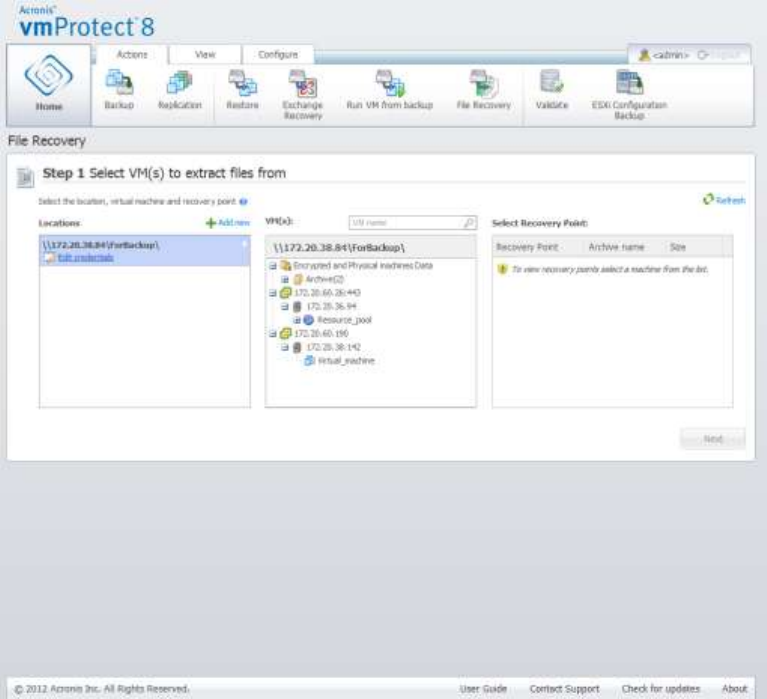Image resolution: width=767 pixels, height=699 pixels.
Task: Open the User Guide link
Action: click(x=483, y=688)
